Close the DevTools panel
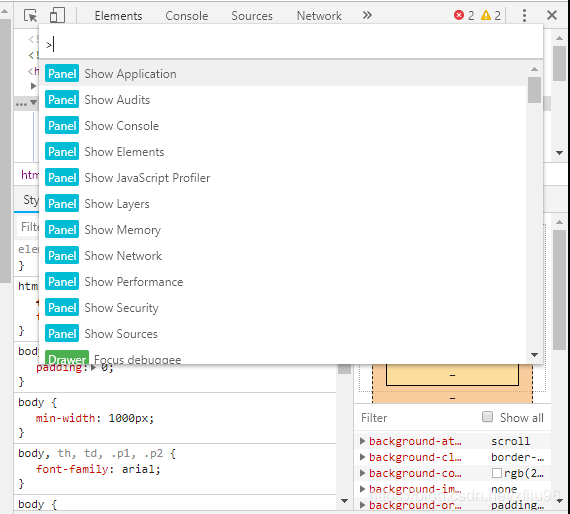This screenshot has height=514, width=570. click(x=552, y=15)
